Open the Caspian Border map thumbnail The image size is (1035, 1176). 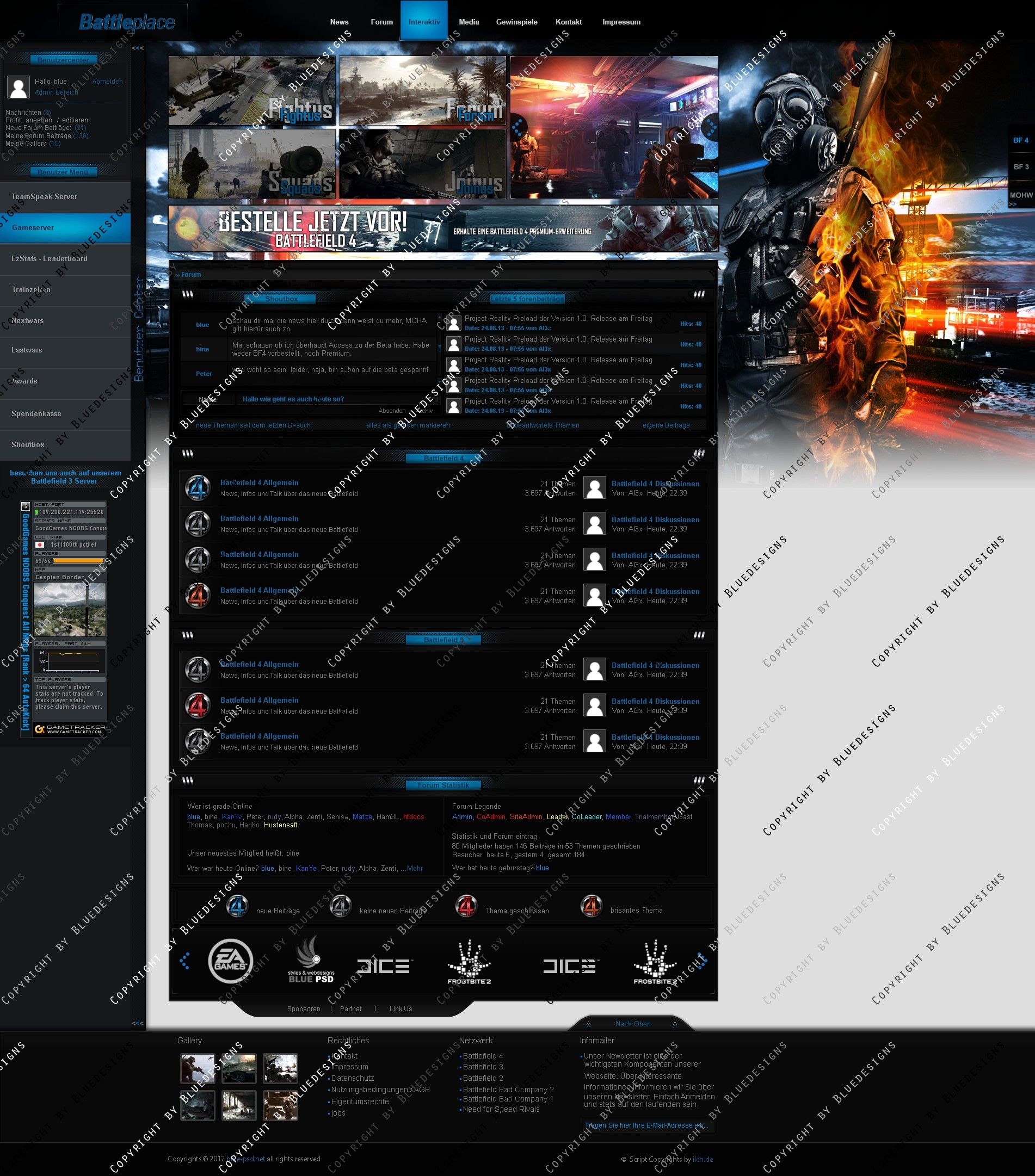[70, 609]
